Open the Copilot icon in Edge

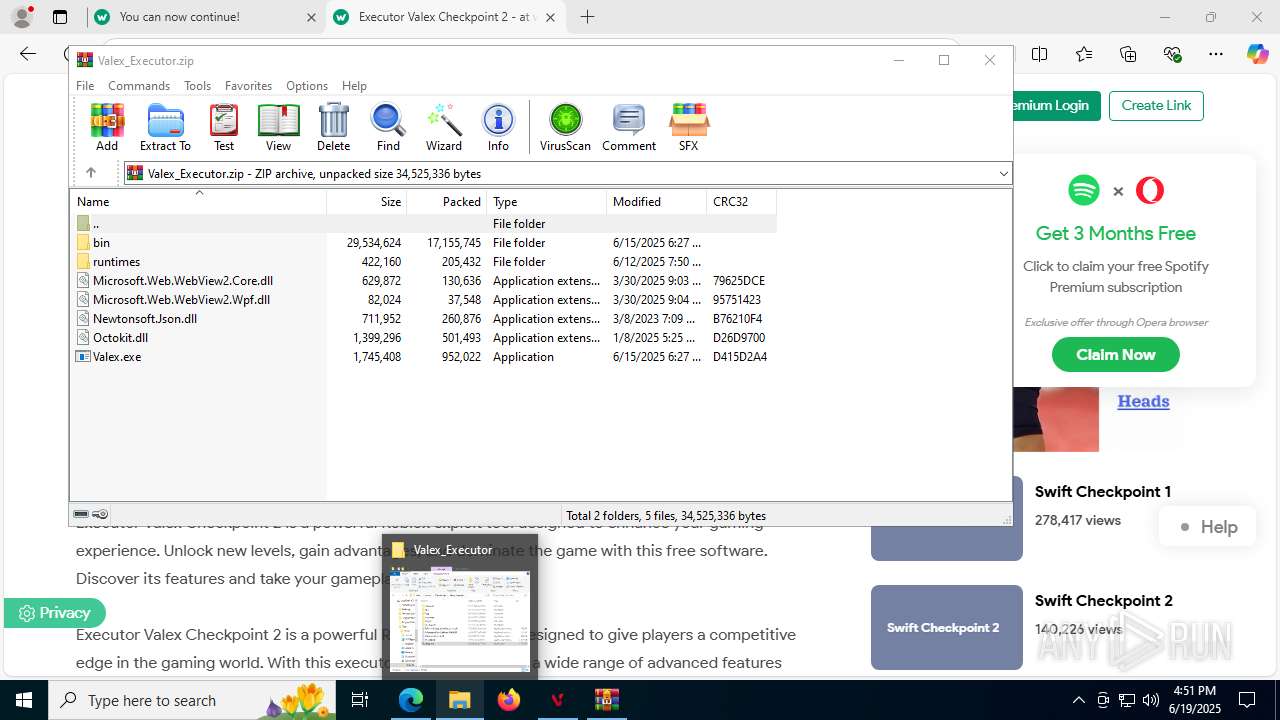click(x=1257, y=54)
